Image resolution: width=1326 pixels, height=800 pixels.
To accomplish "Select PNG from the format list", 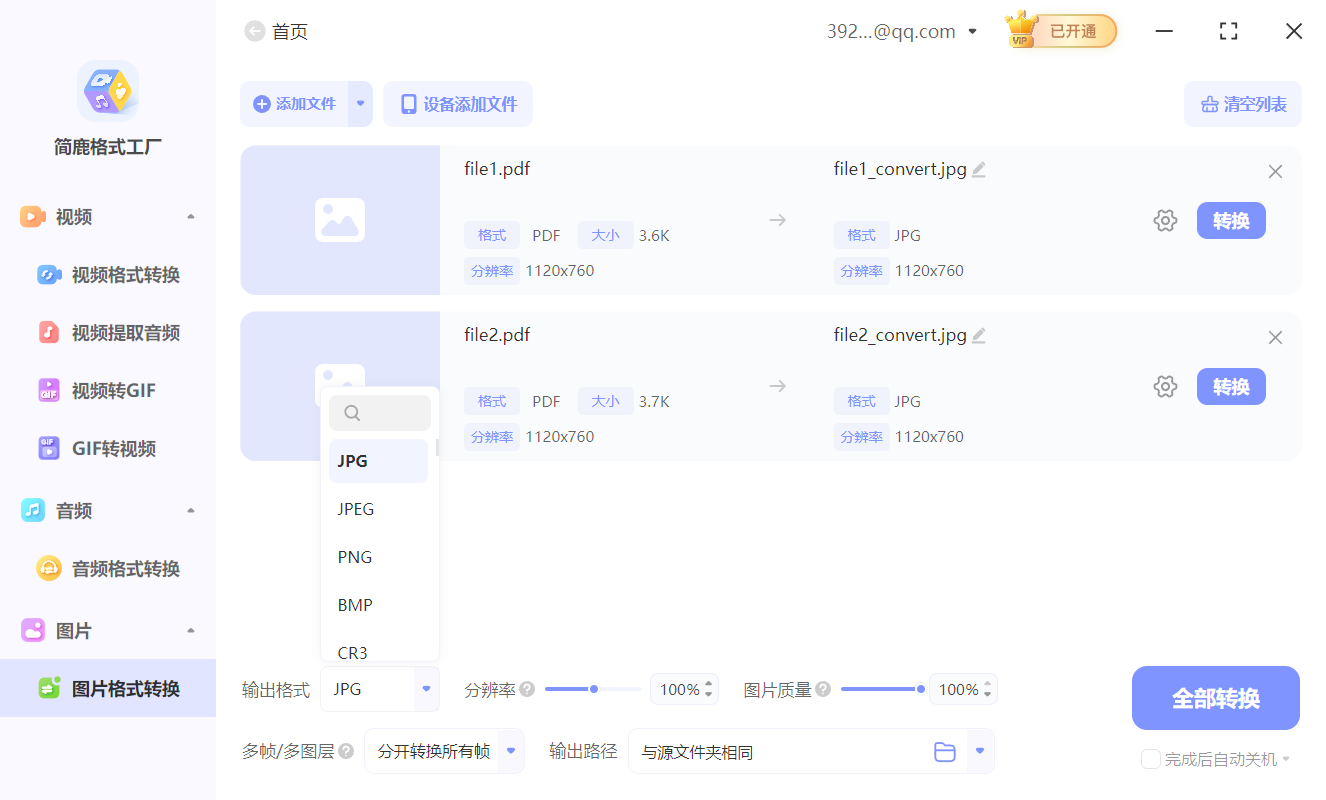I will point(353,556).
